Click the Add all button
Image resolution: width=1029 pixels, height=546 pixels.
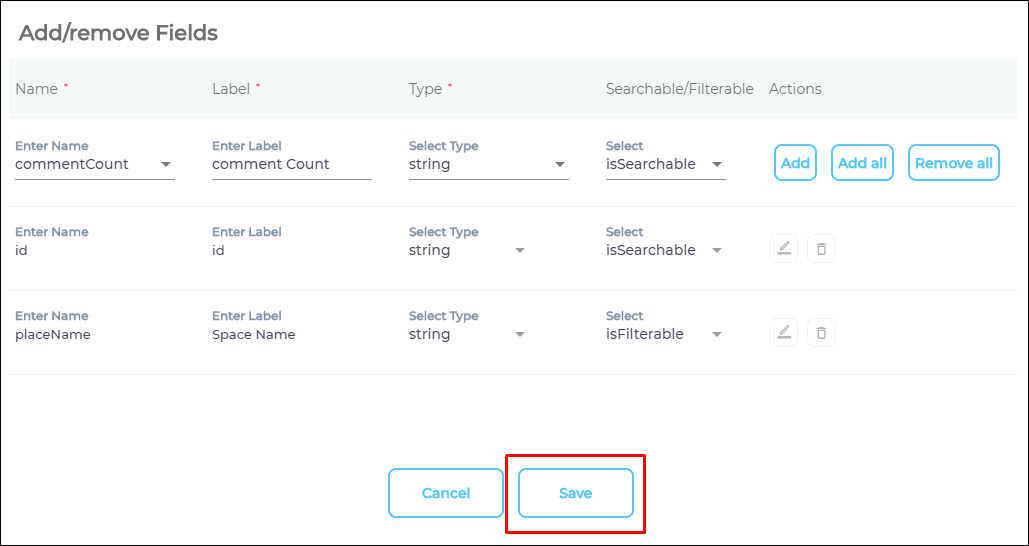point(862,163)
